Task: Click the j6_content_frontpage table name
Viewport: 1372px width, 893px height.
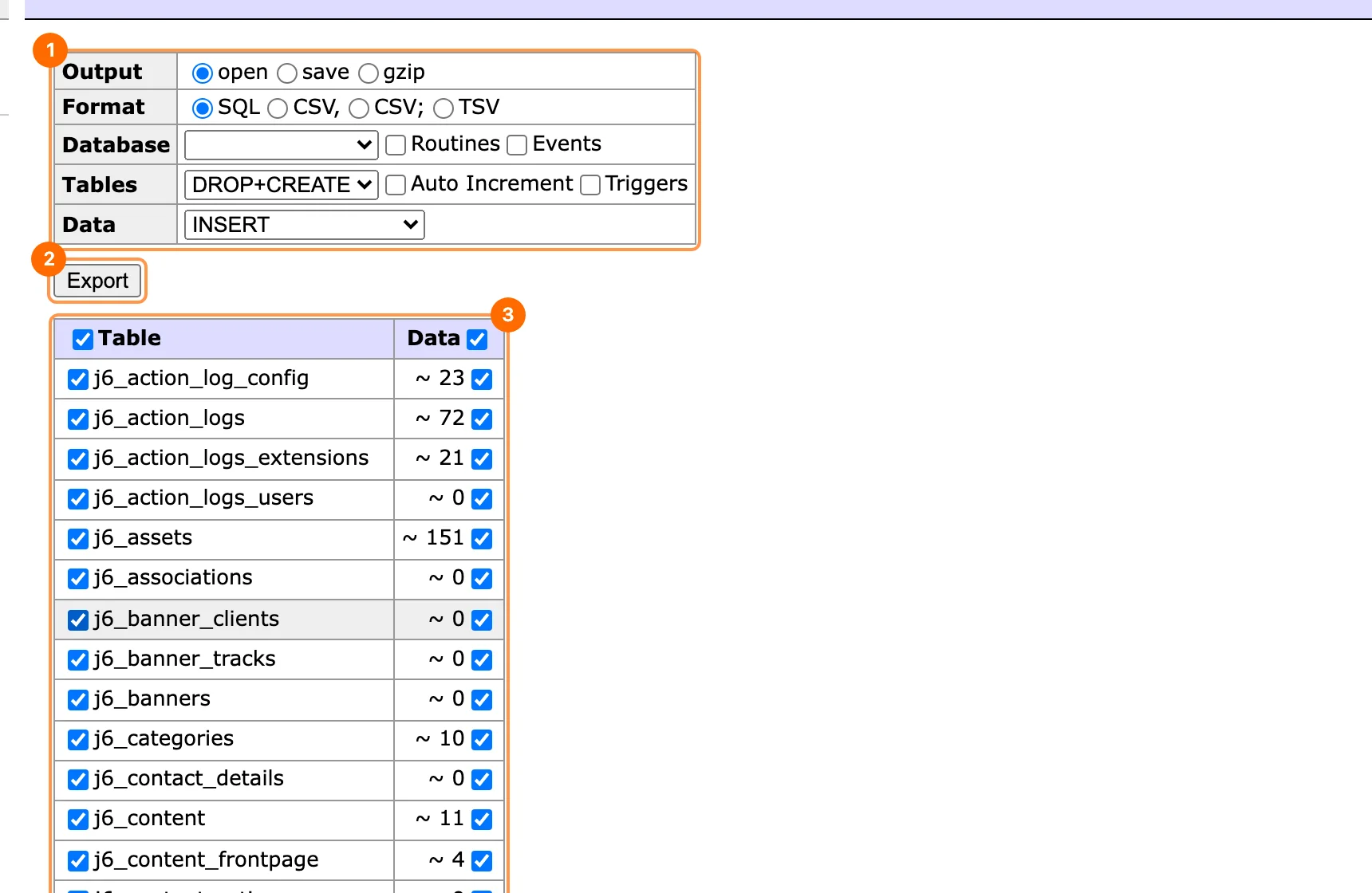Action: 206,860
